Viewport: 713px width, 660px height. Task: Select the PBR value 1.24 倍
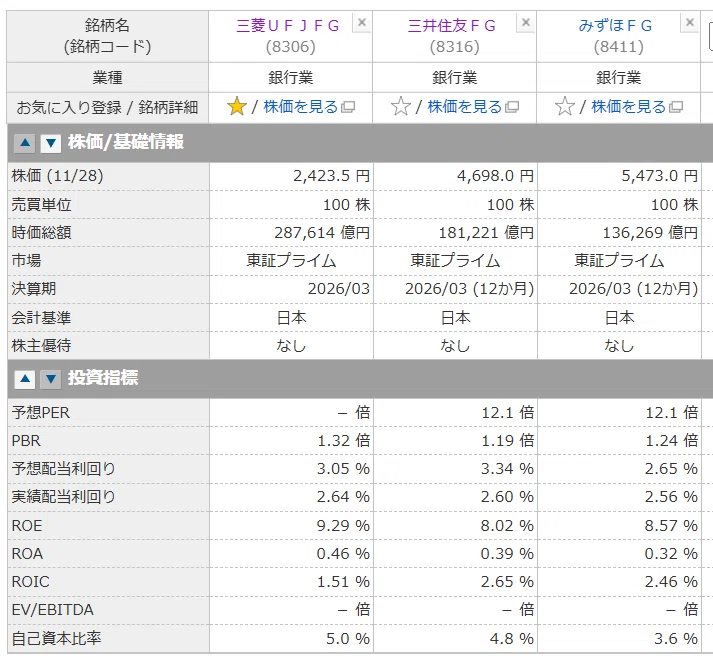coord(619,441)
